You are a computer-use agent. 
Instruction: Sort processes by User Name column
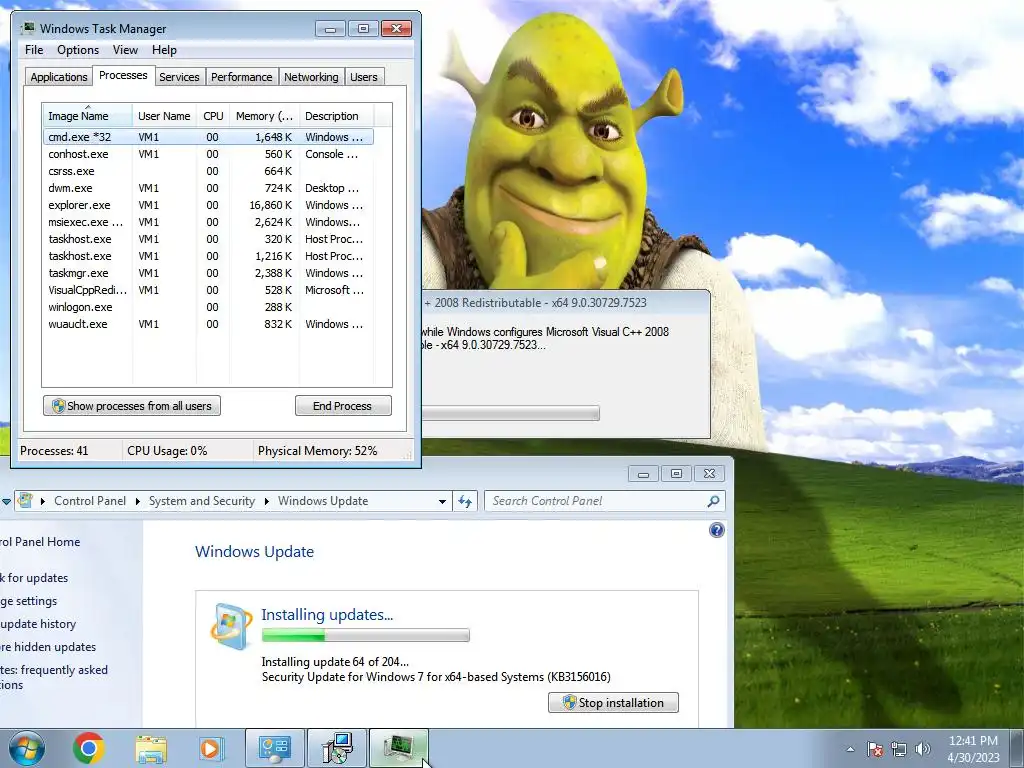164,116
